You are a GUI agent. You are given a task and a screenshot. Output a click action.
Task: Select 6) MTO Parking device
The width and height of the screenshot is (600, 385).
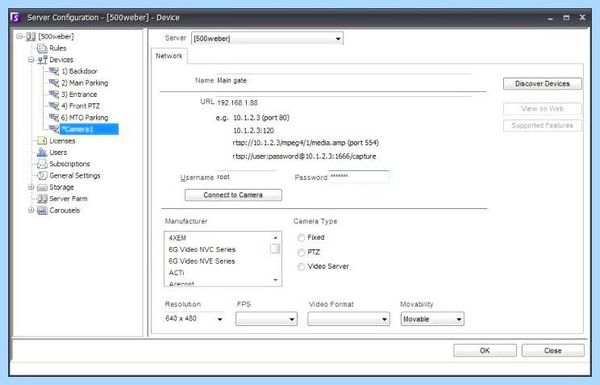click(85, 117)
